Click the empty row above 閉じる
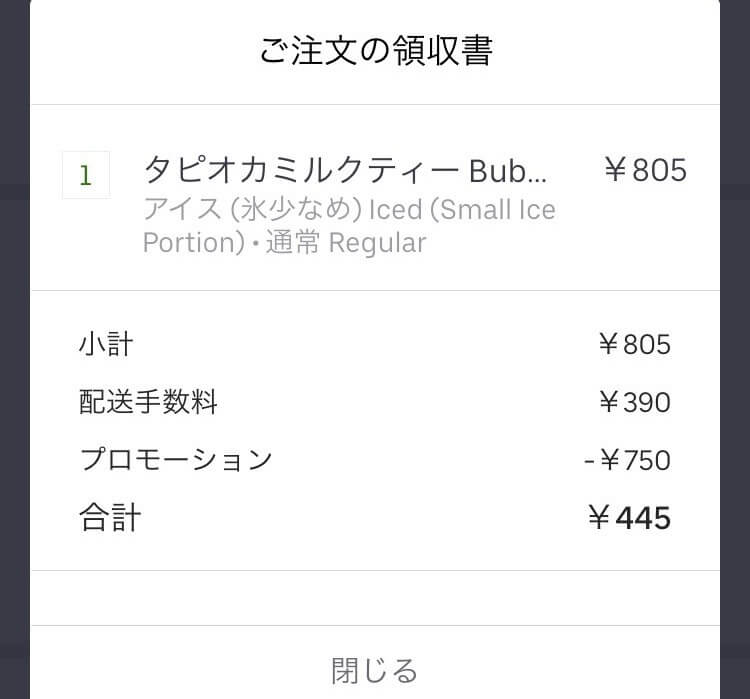This screenshot has height=699, width=750. [x=375, y=598]
